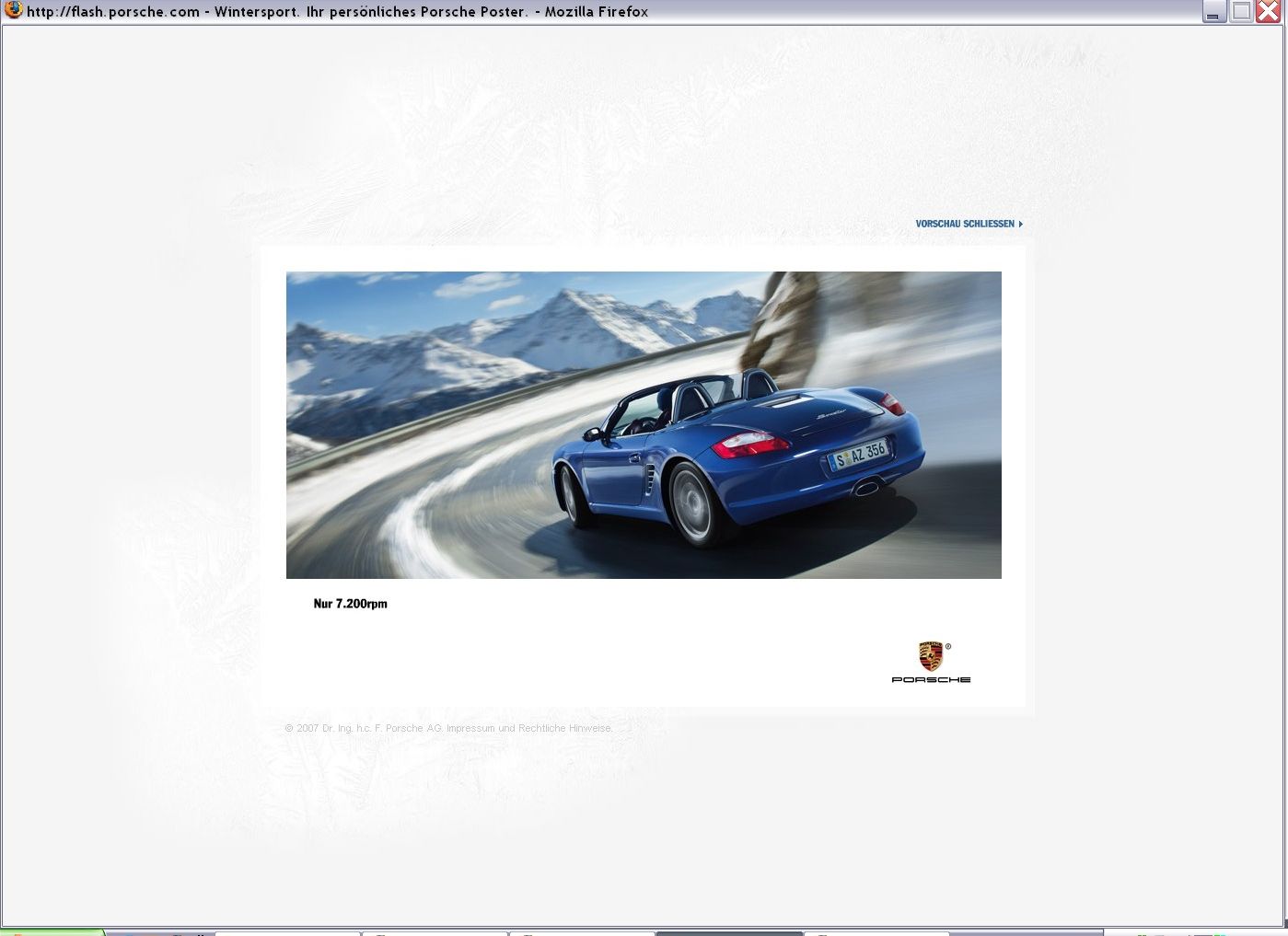Open the green Start button
This screenshot has height=936, width=1288.
tap(51, 932)
